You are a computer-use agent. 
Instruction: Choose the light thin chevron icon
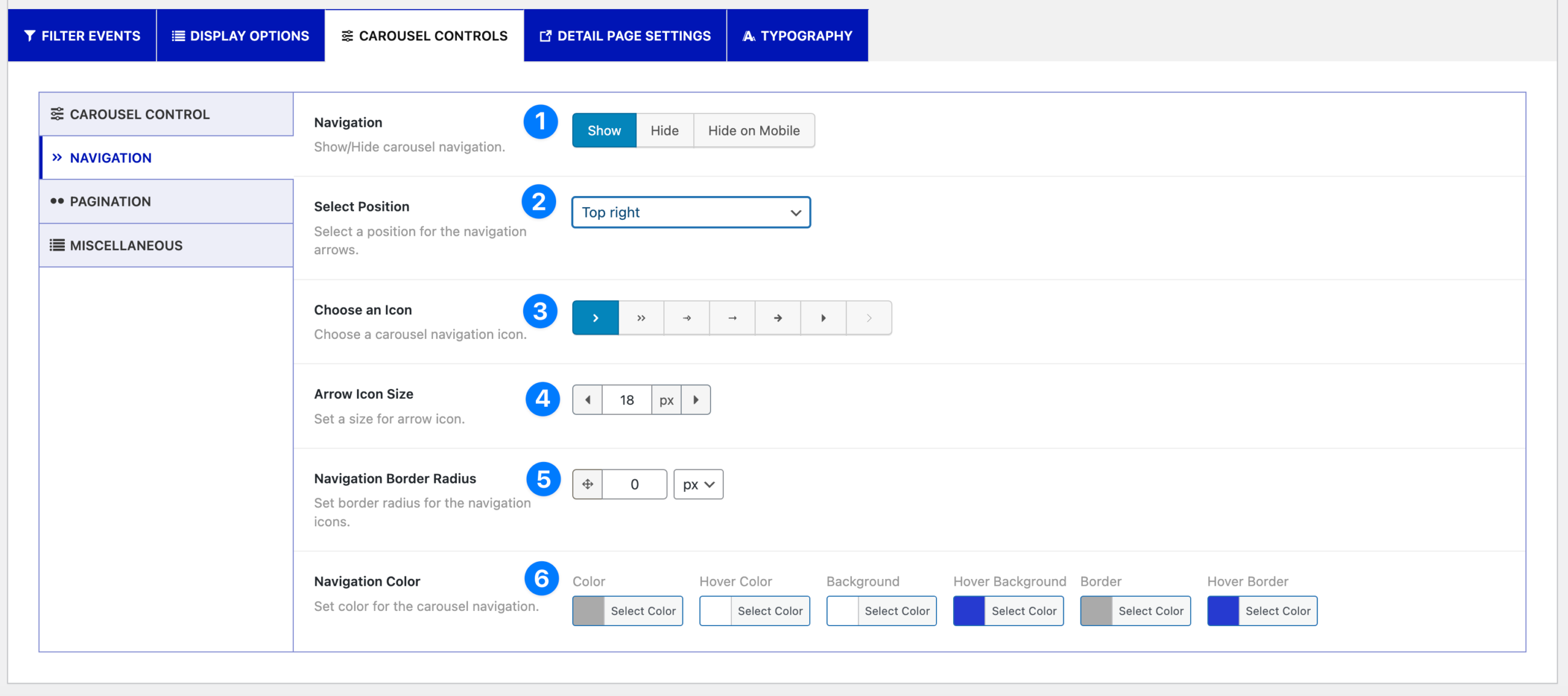click(x=869, y=318)
